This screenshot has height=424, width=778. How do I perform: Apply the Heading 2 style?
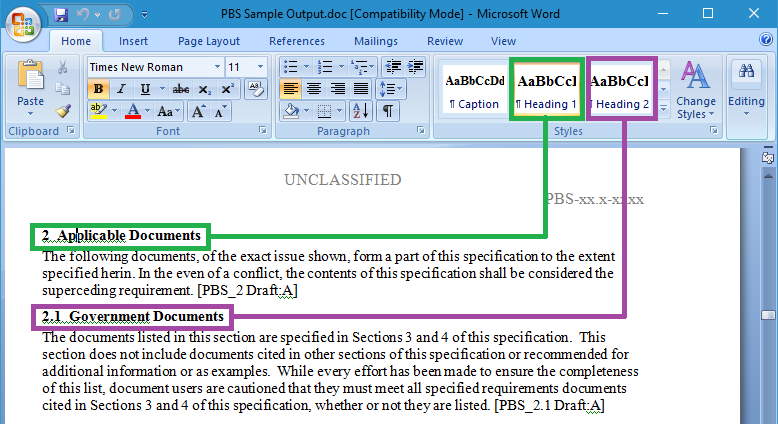(x=622, y=89)
